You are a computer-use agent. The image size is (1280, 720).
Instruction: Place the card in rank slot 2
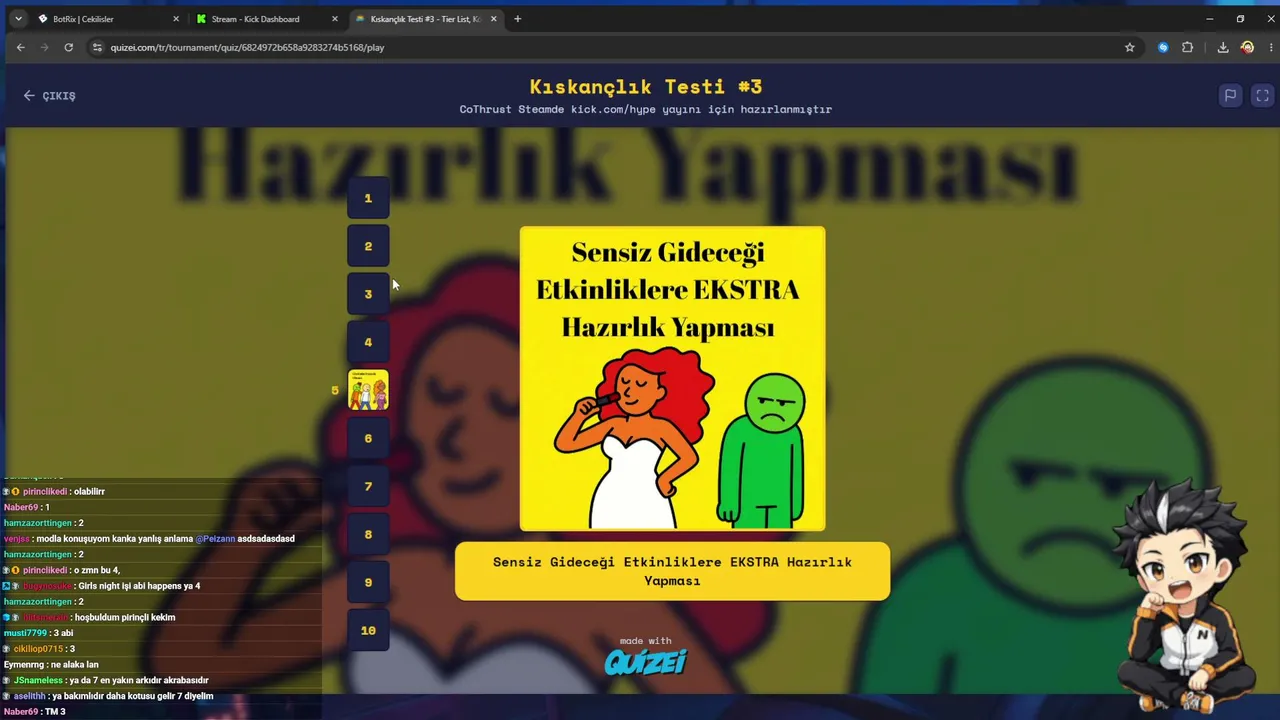(x=368, y=246)
